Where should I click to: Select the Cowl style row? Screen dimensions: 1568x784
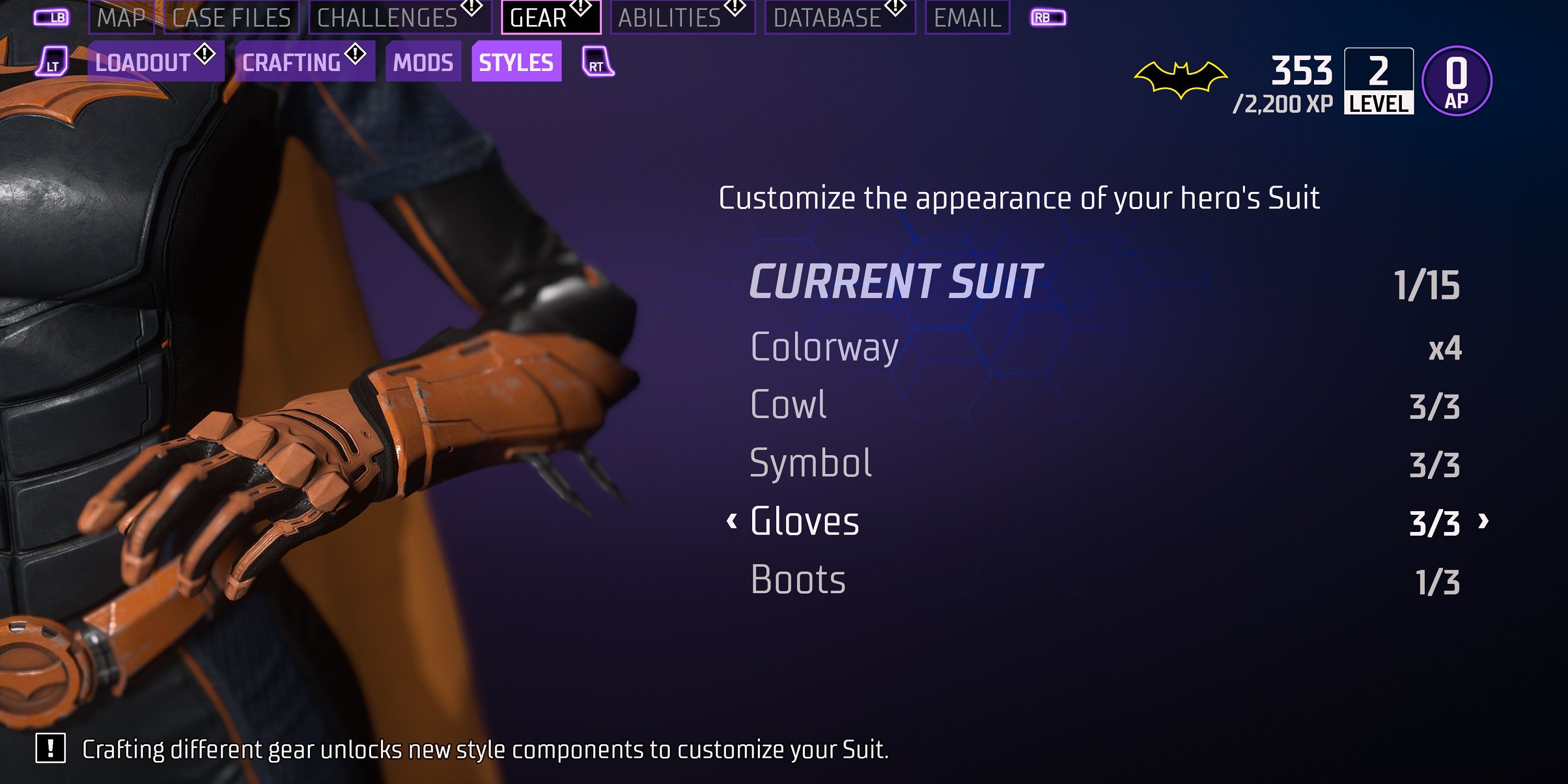(1105, 406)
